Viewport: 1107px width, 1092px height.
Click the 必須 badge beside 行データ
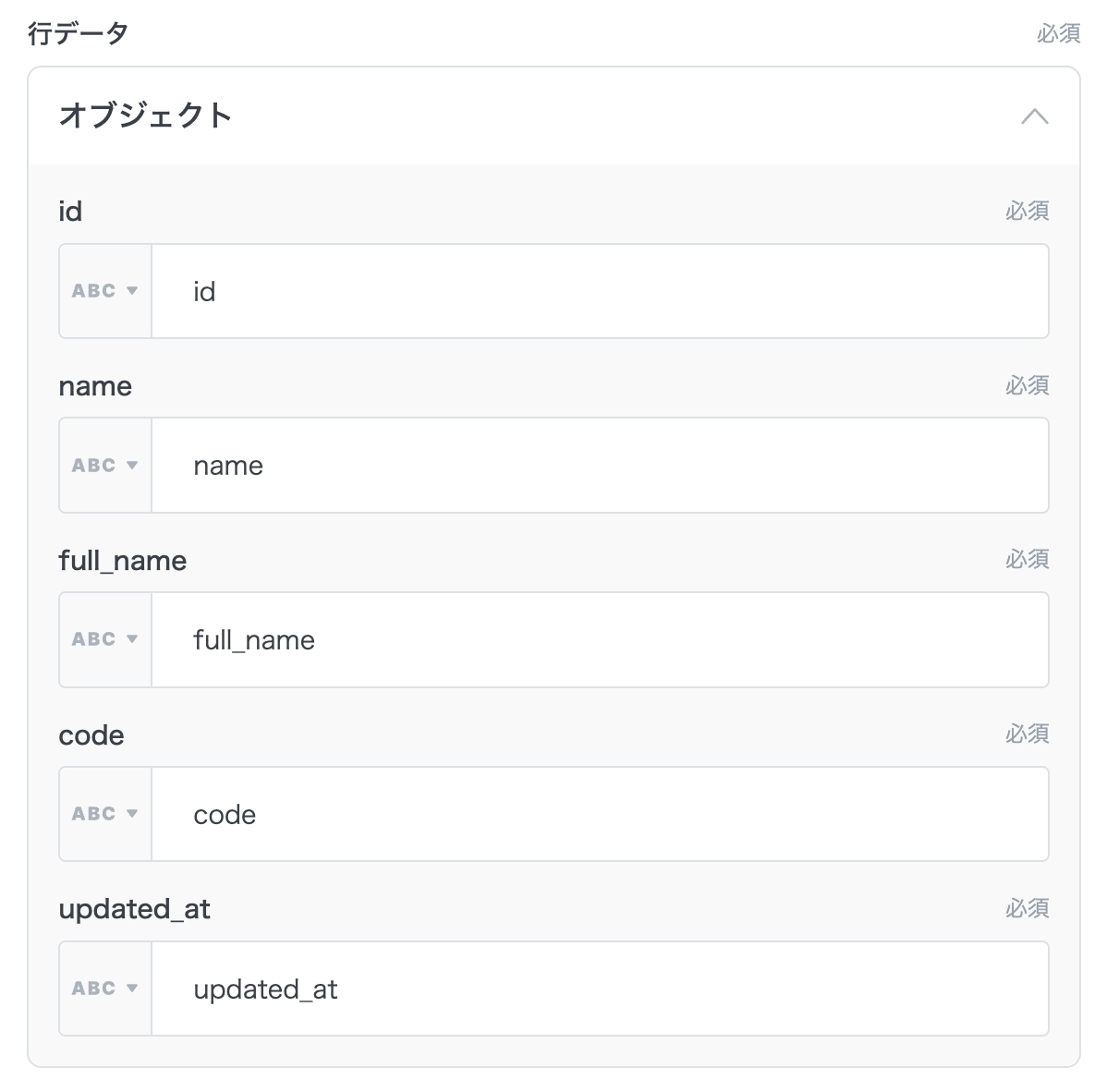pos(1058,34)
